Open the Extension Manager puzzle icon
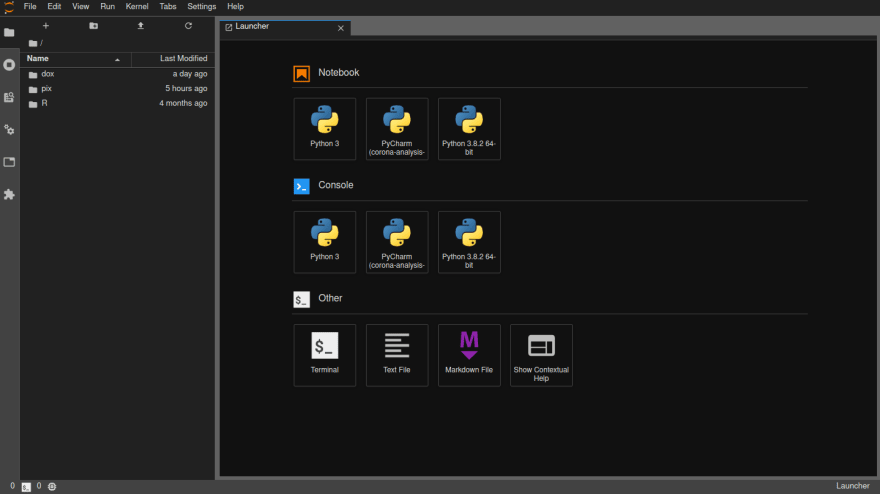 (x=9, y=195)
